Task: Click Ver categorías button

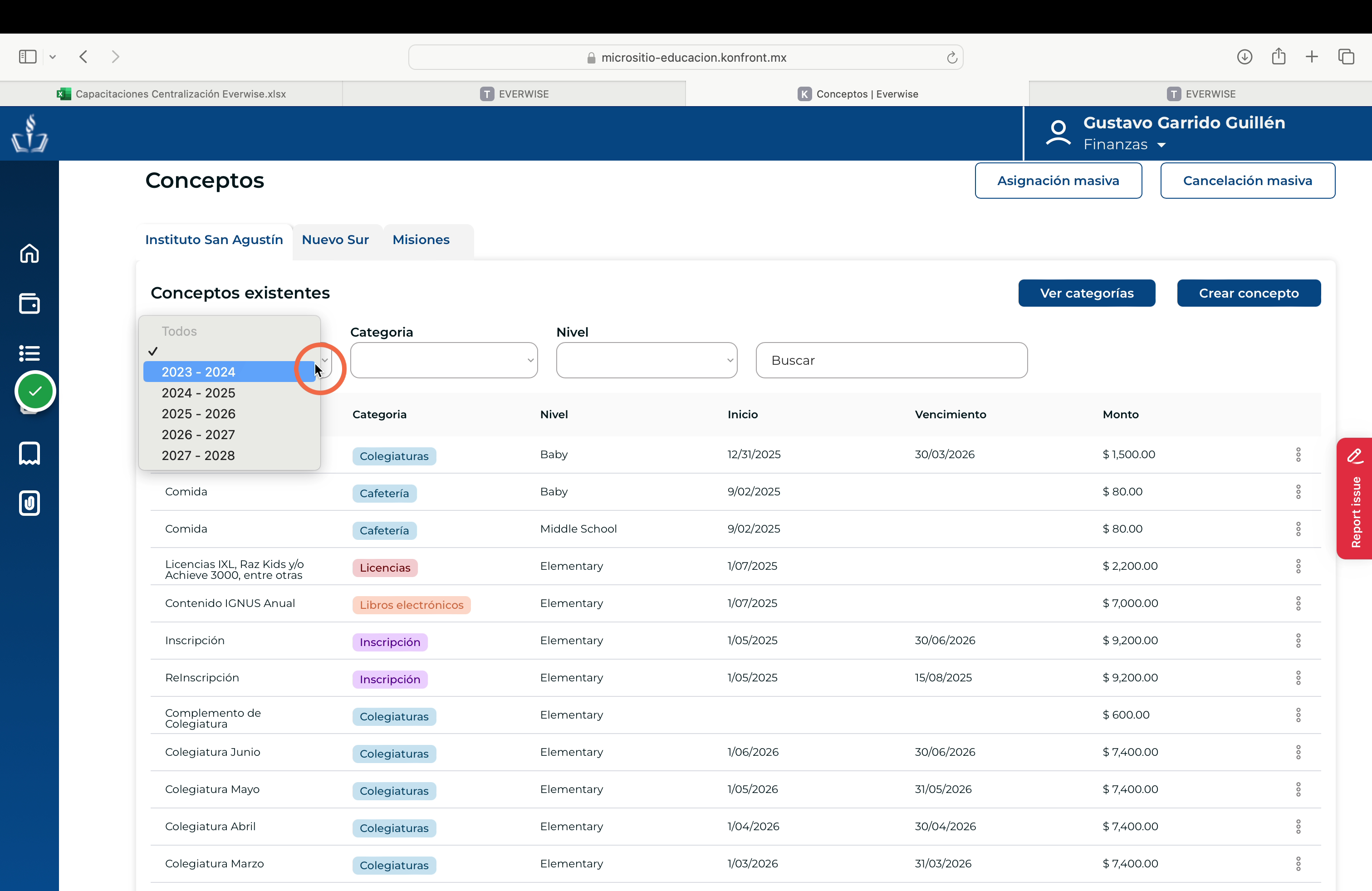Action: (1087, 293)
